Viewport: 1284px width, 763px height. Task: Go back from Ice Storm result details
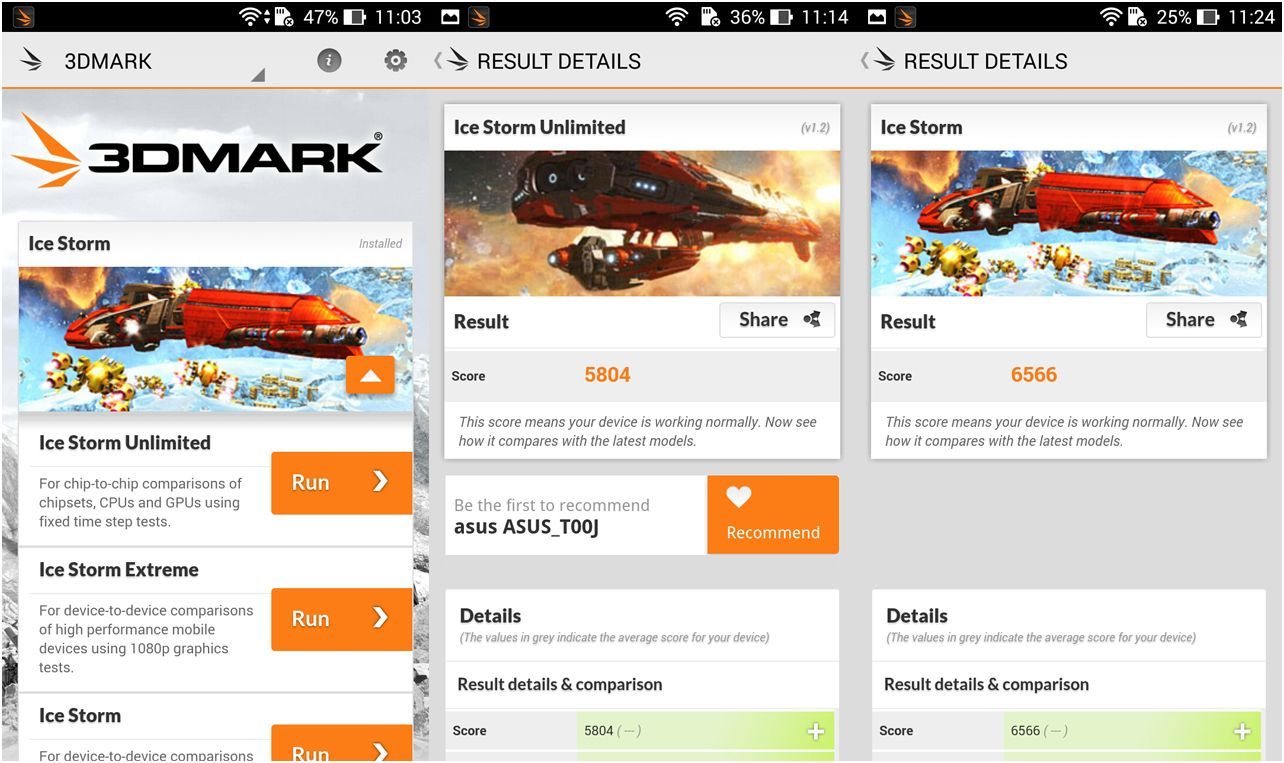(x=878, y=61)
